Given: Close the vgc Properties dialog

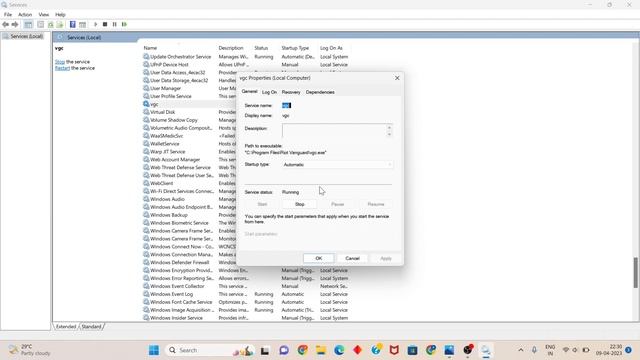Looking at the screenshot, I should pyautogui.click(x=397, y=78).
